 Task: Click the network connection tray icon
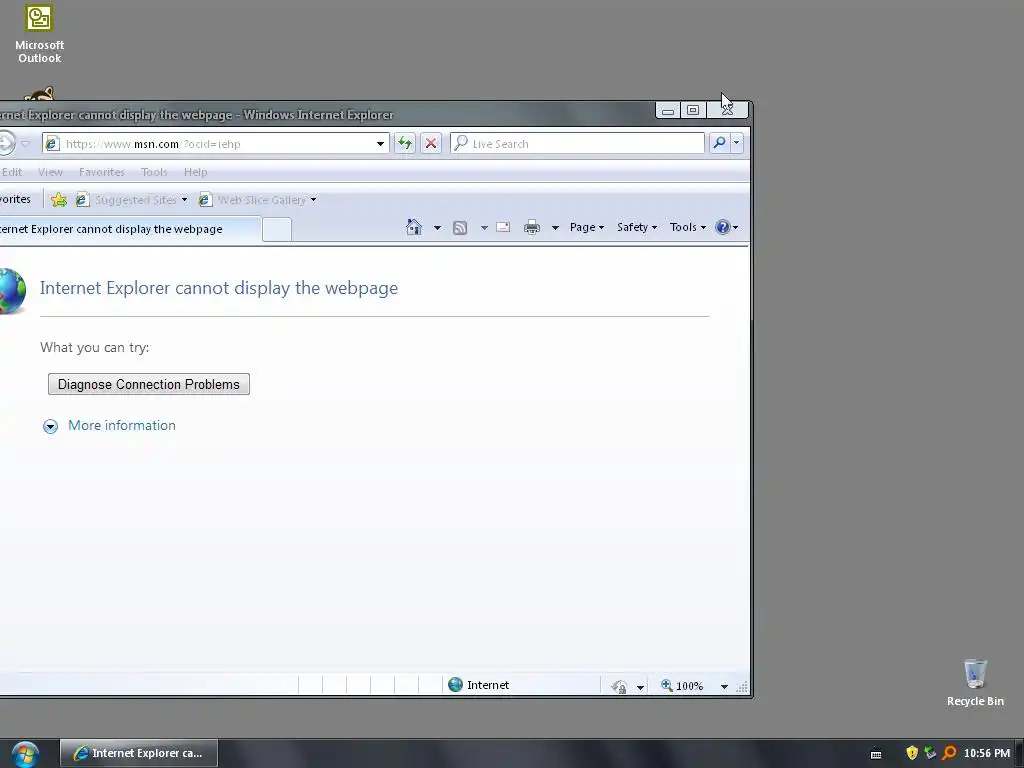click(x=930, y=753)
